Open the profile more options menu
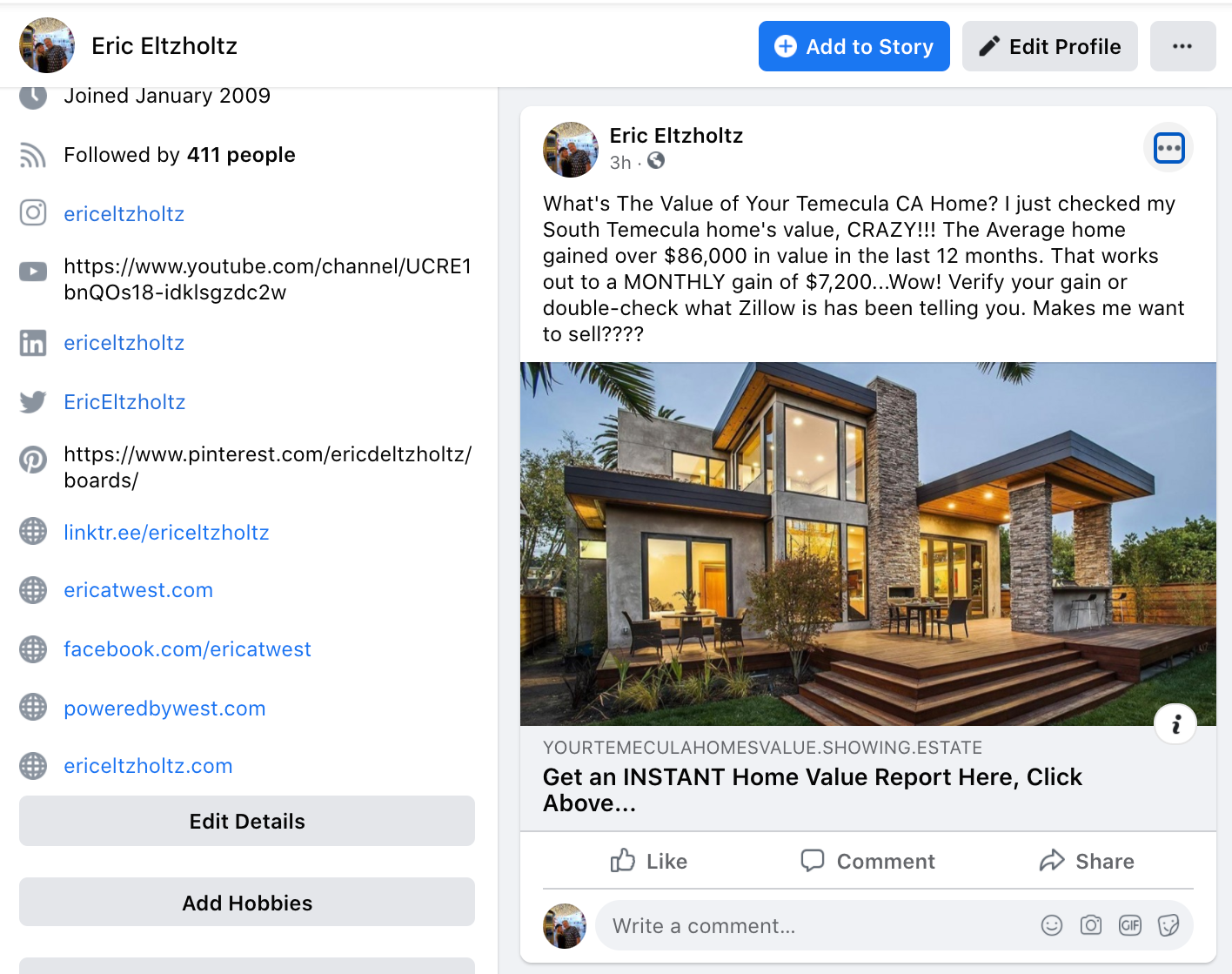Image resolution: width=1232 pixels, height=974 pixels. point(1182,46)
